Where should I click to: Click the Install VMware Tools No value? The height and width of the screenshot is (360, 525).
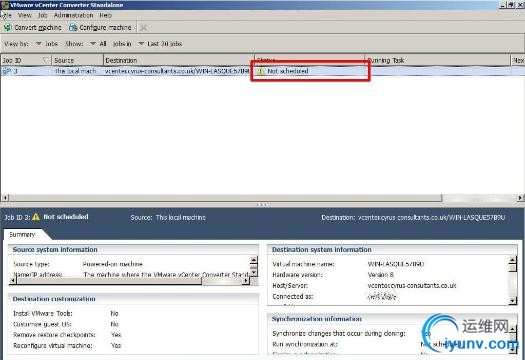pyautogui.click(x=115, y=313)
